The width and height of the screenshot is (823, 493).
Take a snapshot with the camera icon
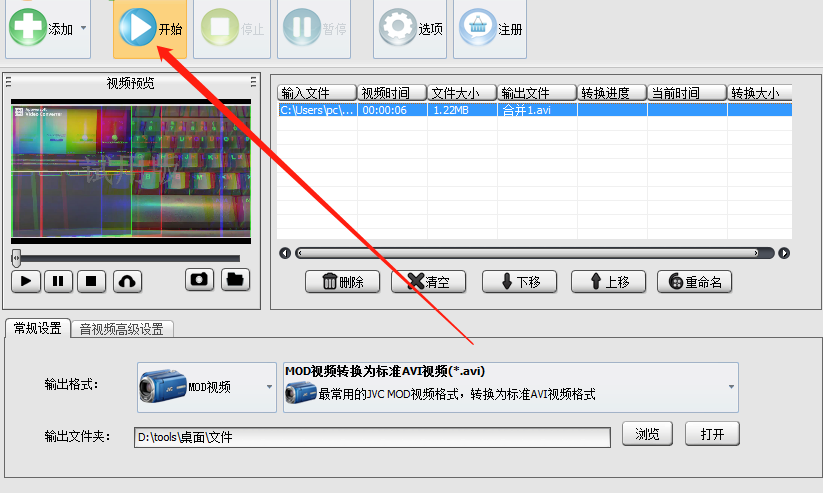pyautogui.click(x=199, y=279)
